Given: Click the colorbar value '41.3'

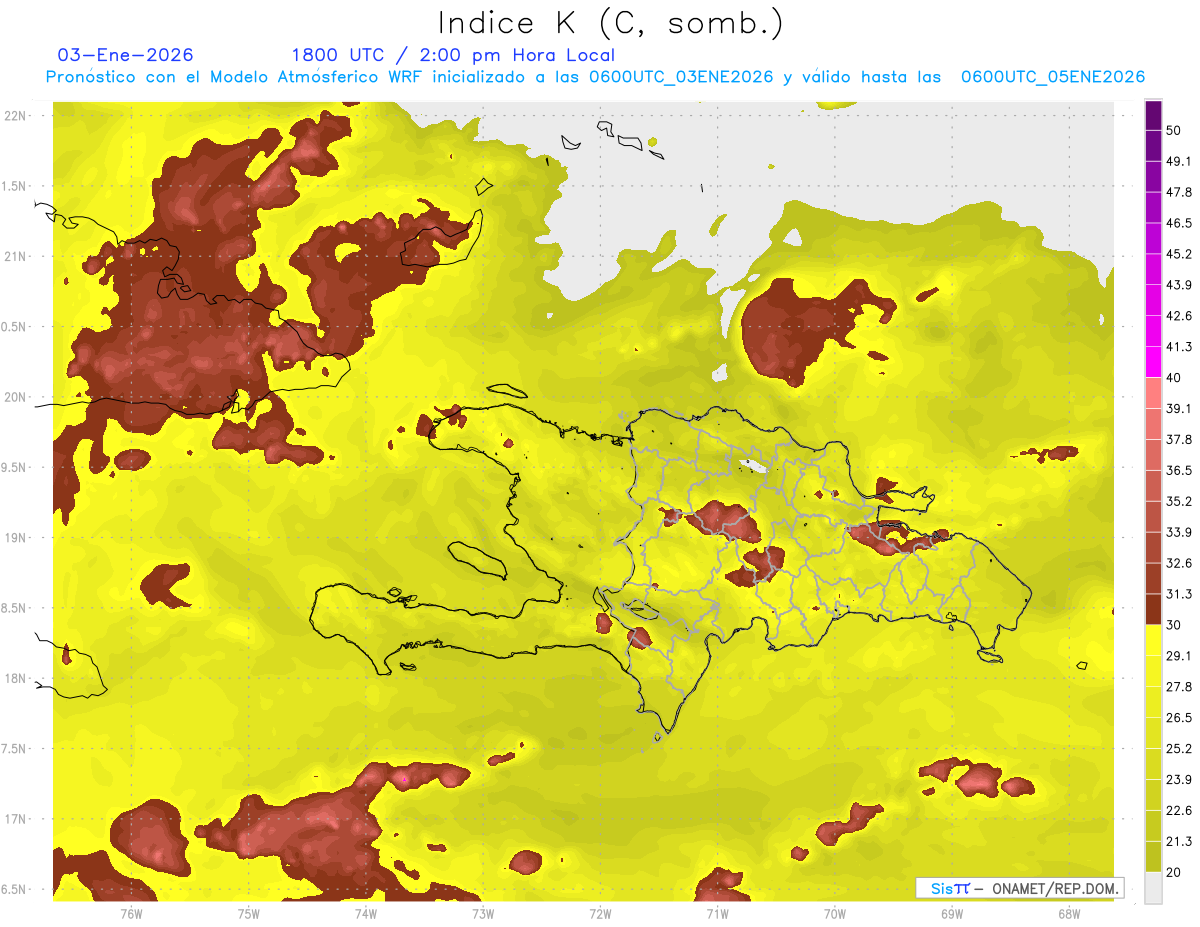Looking at the screenshot, I should (x=1179, y=347).
